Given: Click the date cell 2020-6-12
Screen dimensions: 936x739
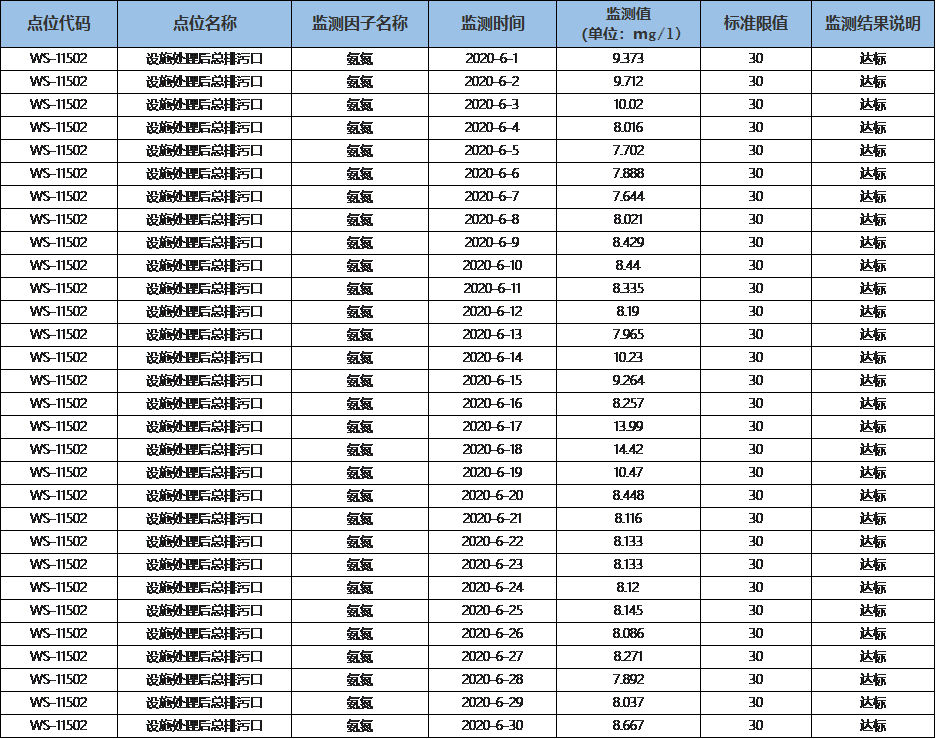Looking at the screenshot, I should click(x=492, y=312).
